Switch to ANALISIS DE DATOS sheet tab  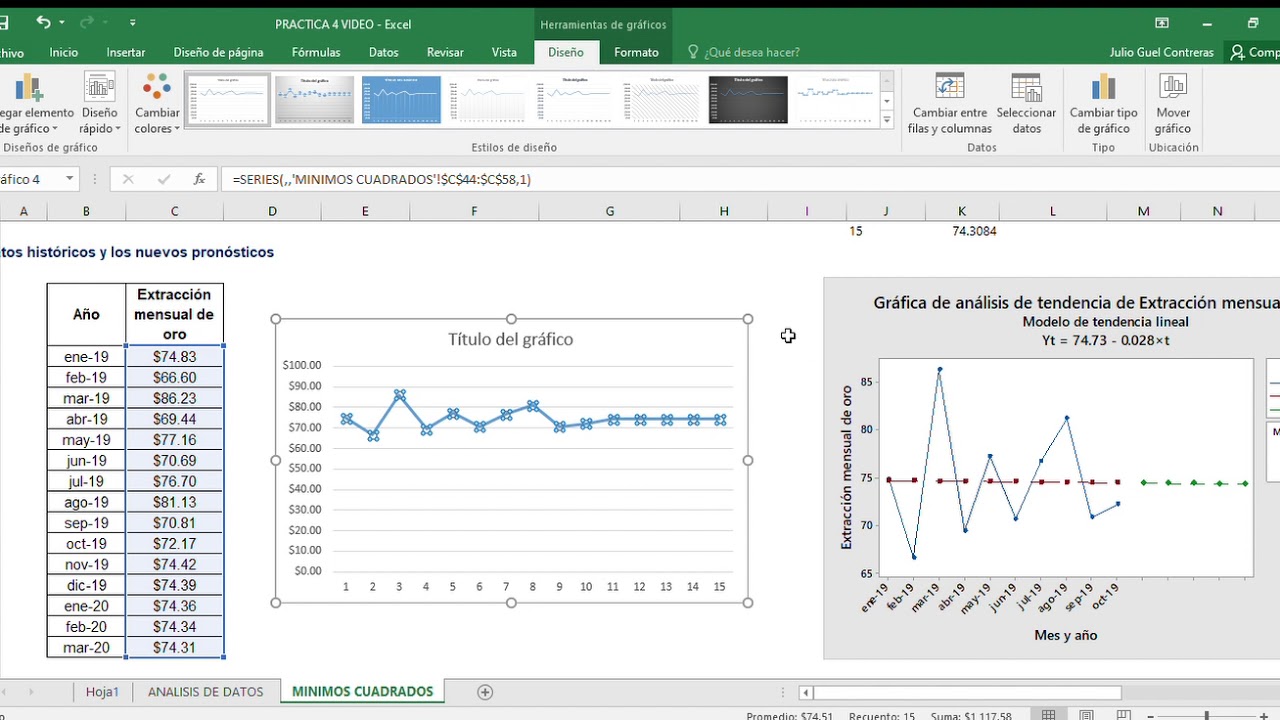(205, 692)
